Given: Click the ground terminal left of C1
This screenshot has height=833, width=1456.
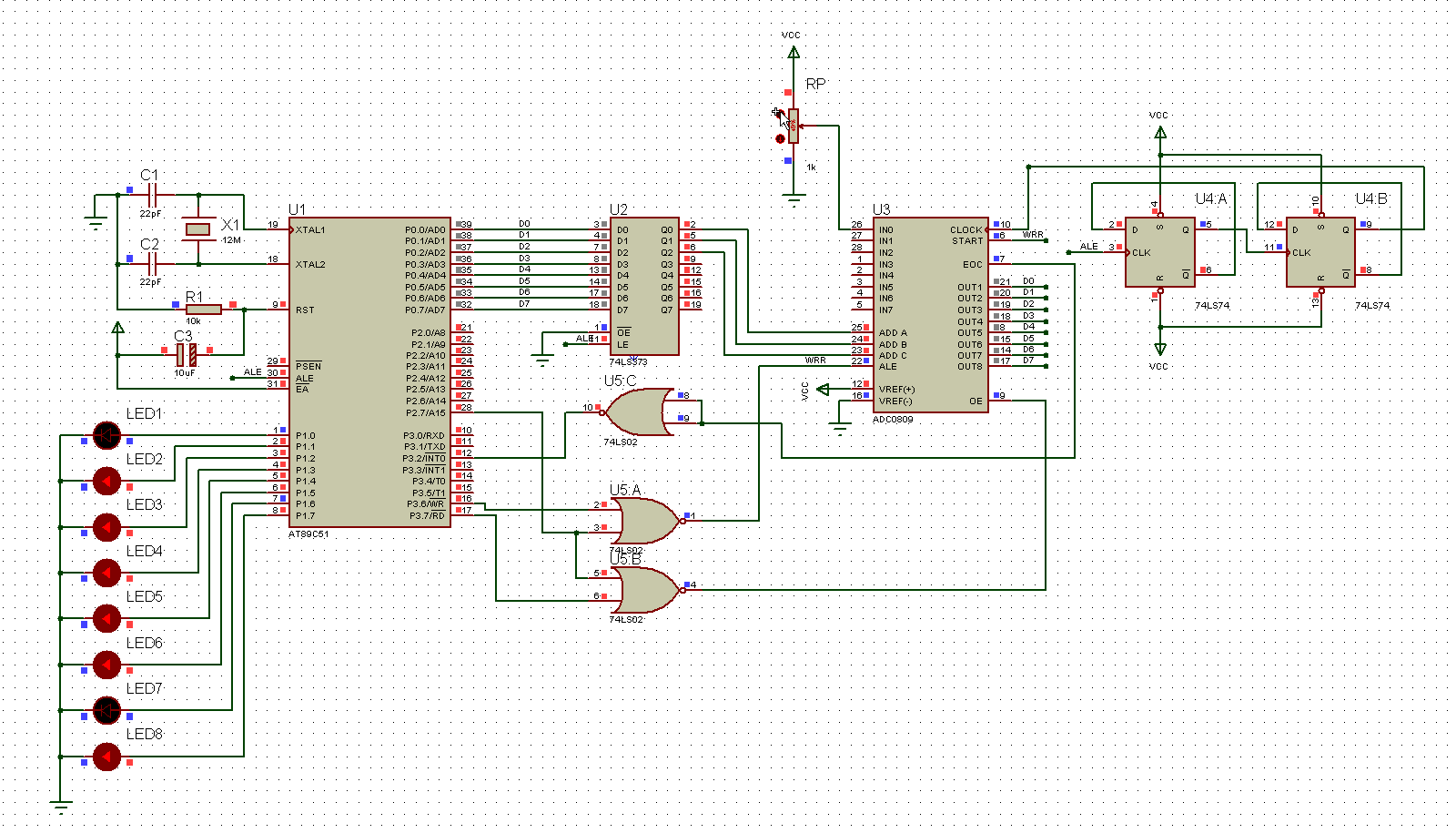Looking at the screenshot, I should (95, 223).
